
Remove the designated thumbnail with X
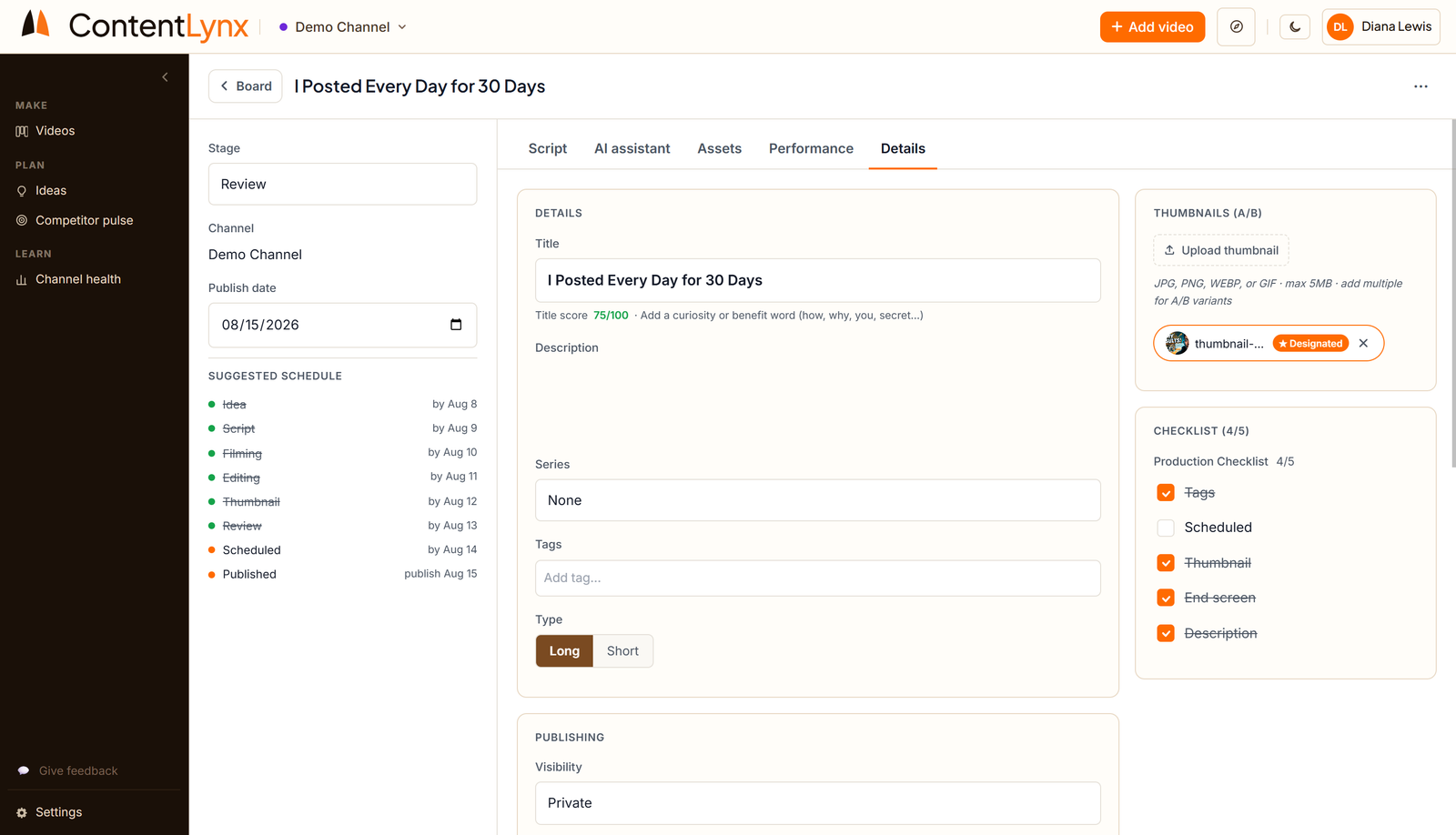coord(1363,344)
